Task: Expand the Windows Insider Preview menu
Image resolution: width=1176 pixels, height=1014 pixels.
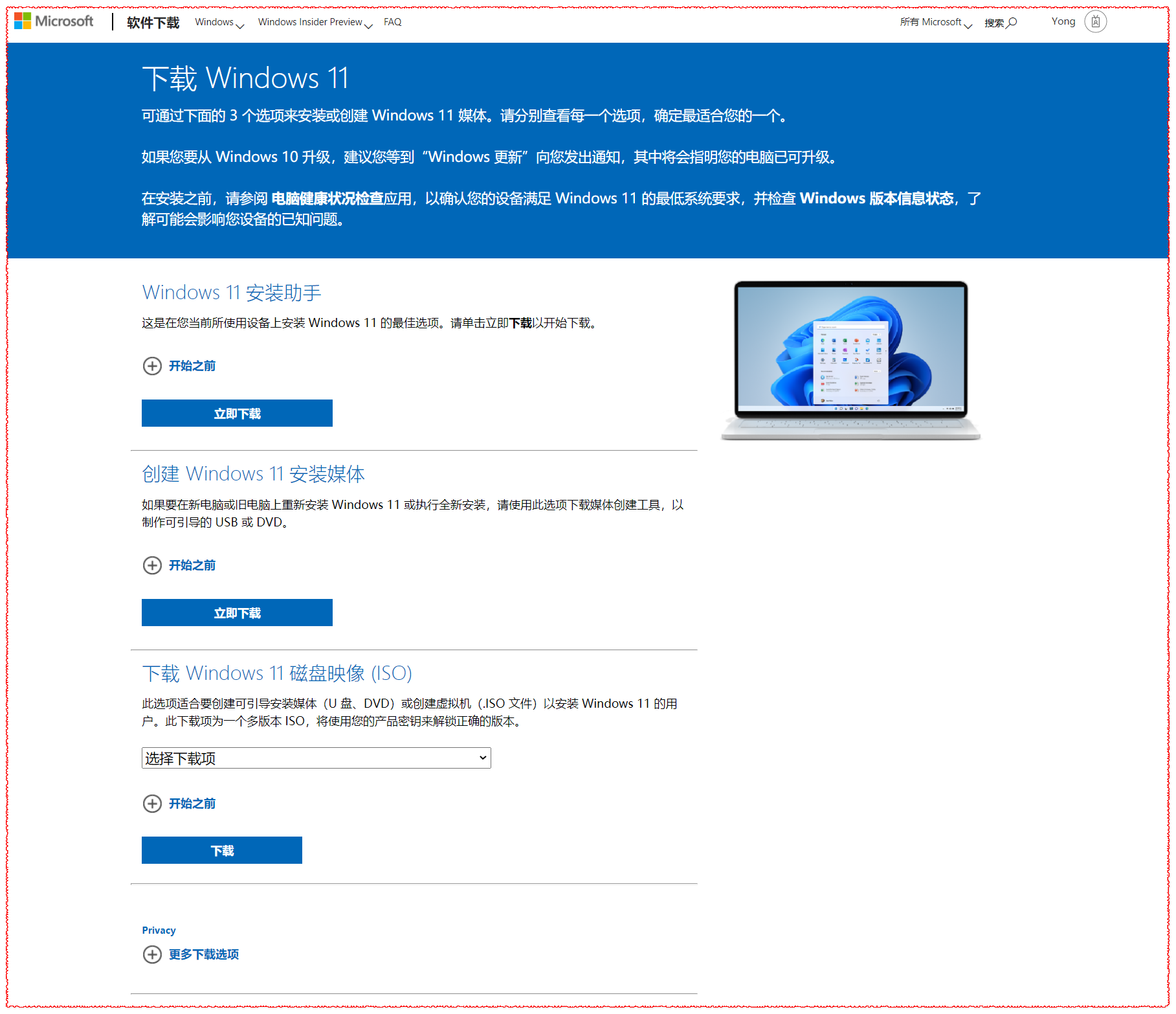Action: click(315, 22)
